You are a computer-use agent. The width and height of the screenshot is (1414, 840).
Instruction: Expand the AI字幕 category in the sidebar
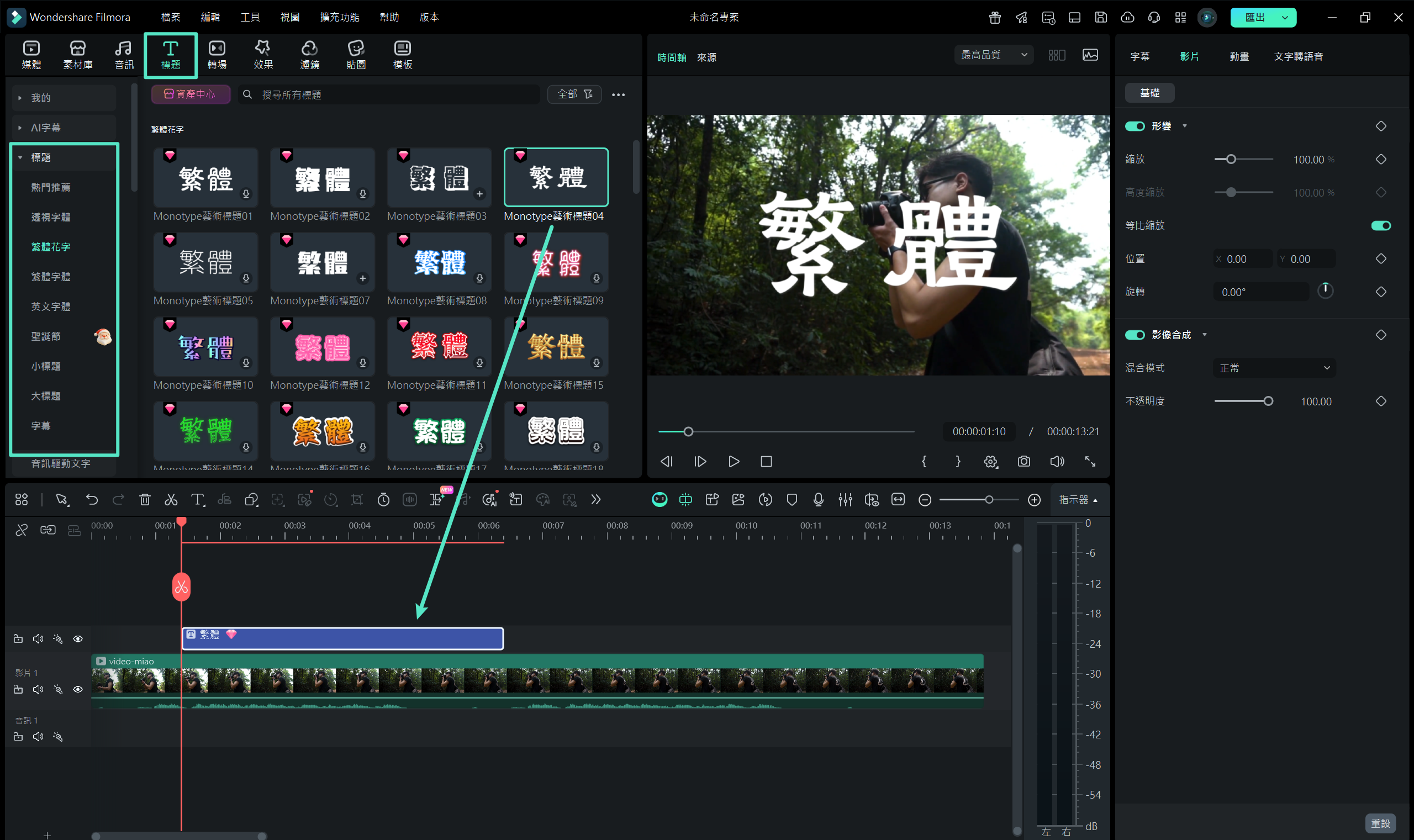pos(45,128)
